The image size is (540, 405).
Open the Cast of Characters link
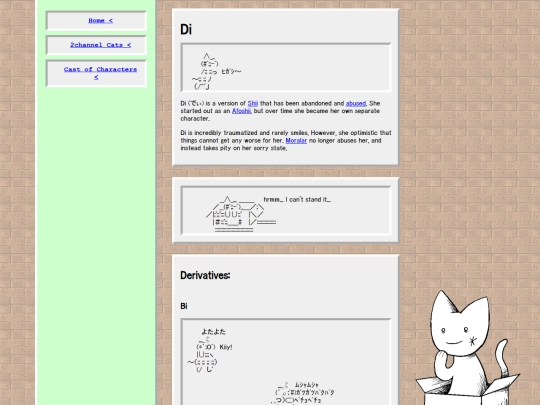[x=100, y=73]
